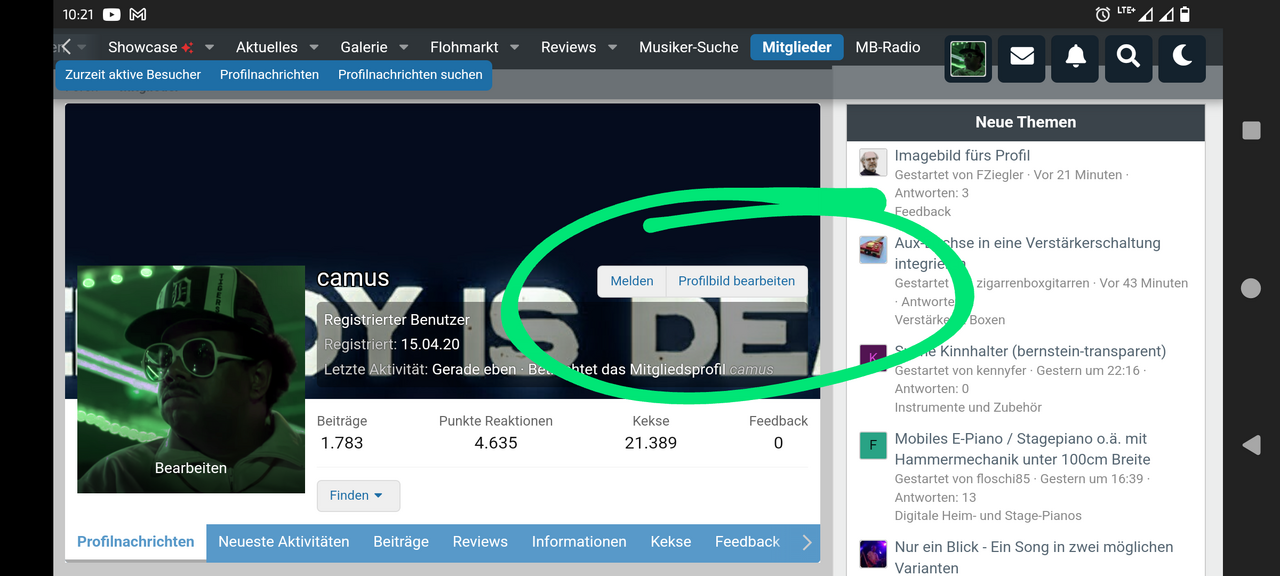Expand Galerie dropdown arrow
Screen dimensions: 1280x576
tap(404, 47)
